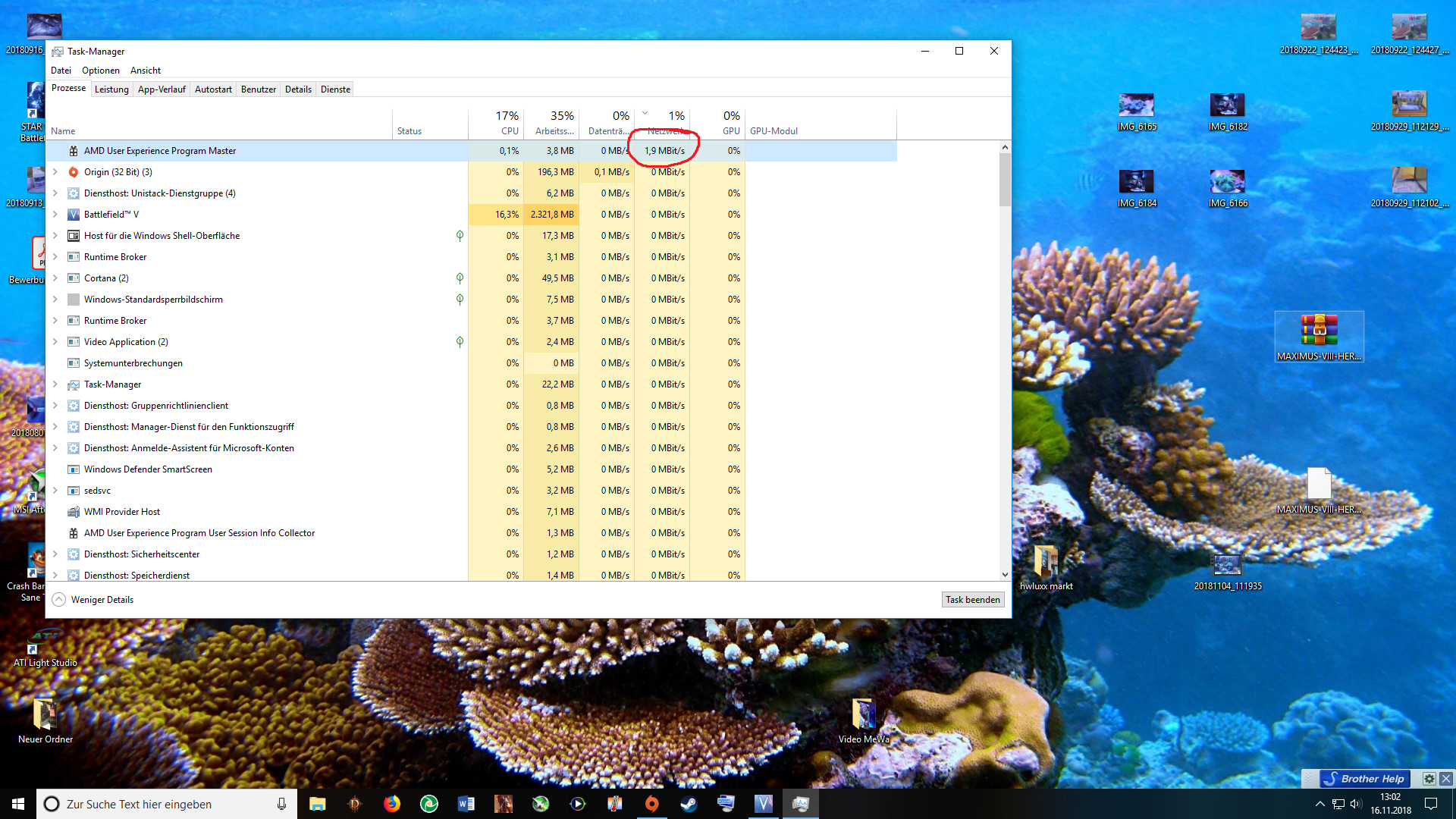The height and width of the screenshot is (819, 1456).
Task: Expand the Dienste host Unistack-Dienstgruppe entry
Action: coord(55,193)
